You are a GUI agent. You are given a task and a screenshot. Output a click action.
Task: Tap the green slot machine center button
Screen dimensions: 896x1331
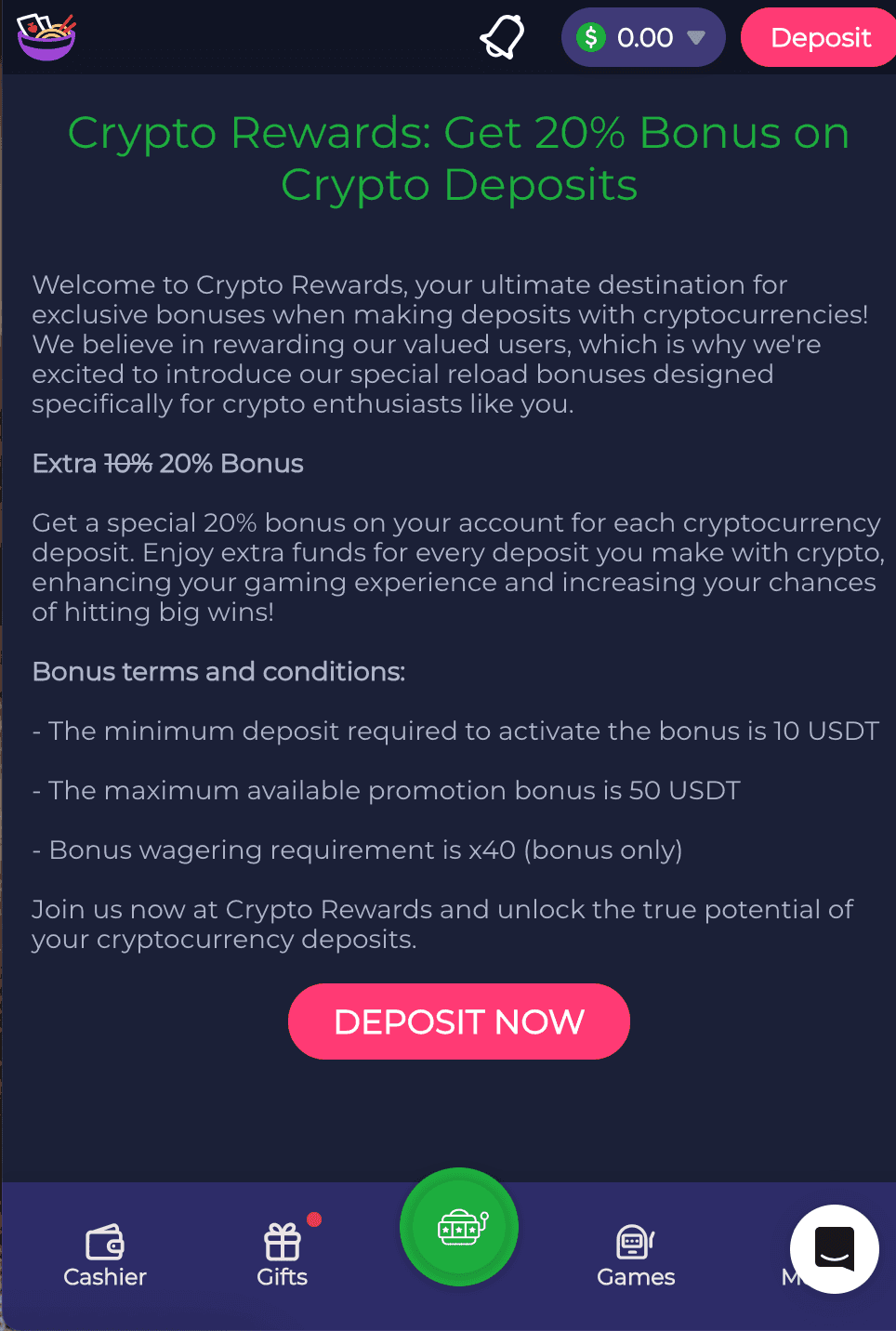coord(459,1227)
